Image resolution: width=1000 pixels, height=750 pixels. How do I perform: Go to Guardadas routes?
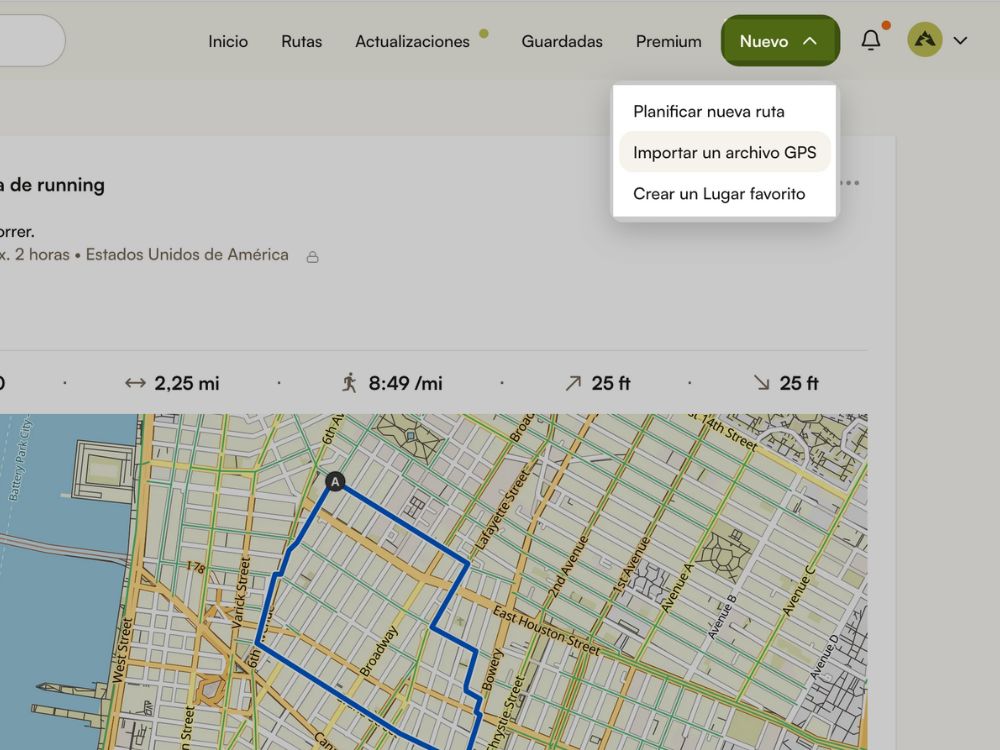562,41
